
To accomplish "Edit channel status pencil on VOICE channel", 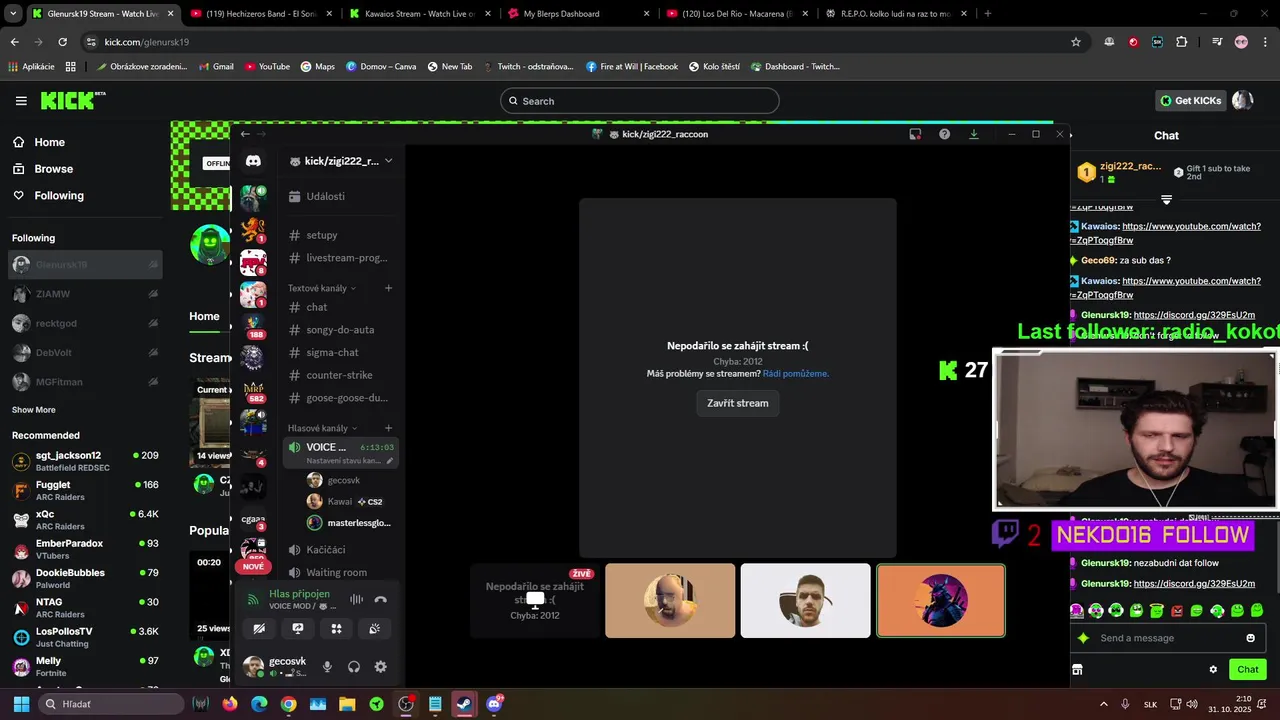I will (390, 461).
